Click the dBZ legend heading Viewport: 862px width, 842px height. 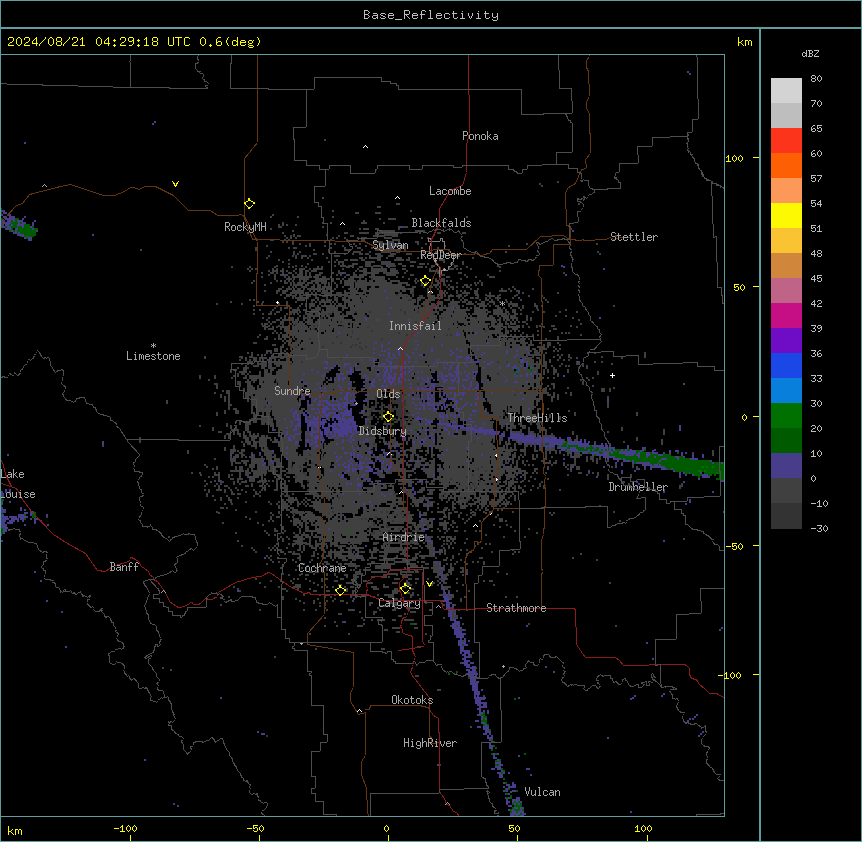(x=810, y=53)
